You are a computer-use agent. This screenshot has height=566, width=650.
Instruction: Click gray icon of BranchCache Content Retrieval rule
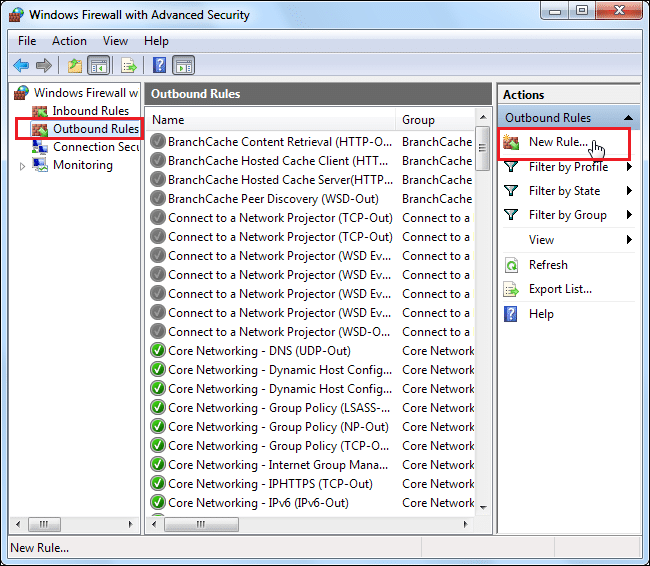158,141
